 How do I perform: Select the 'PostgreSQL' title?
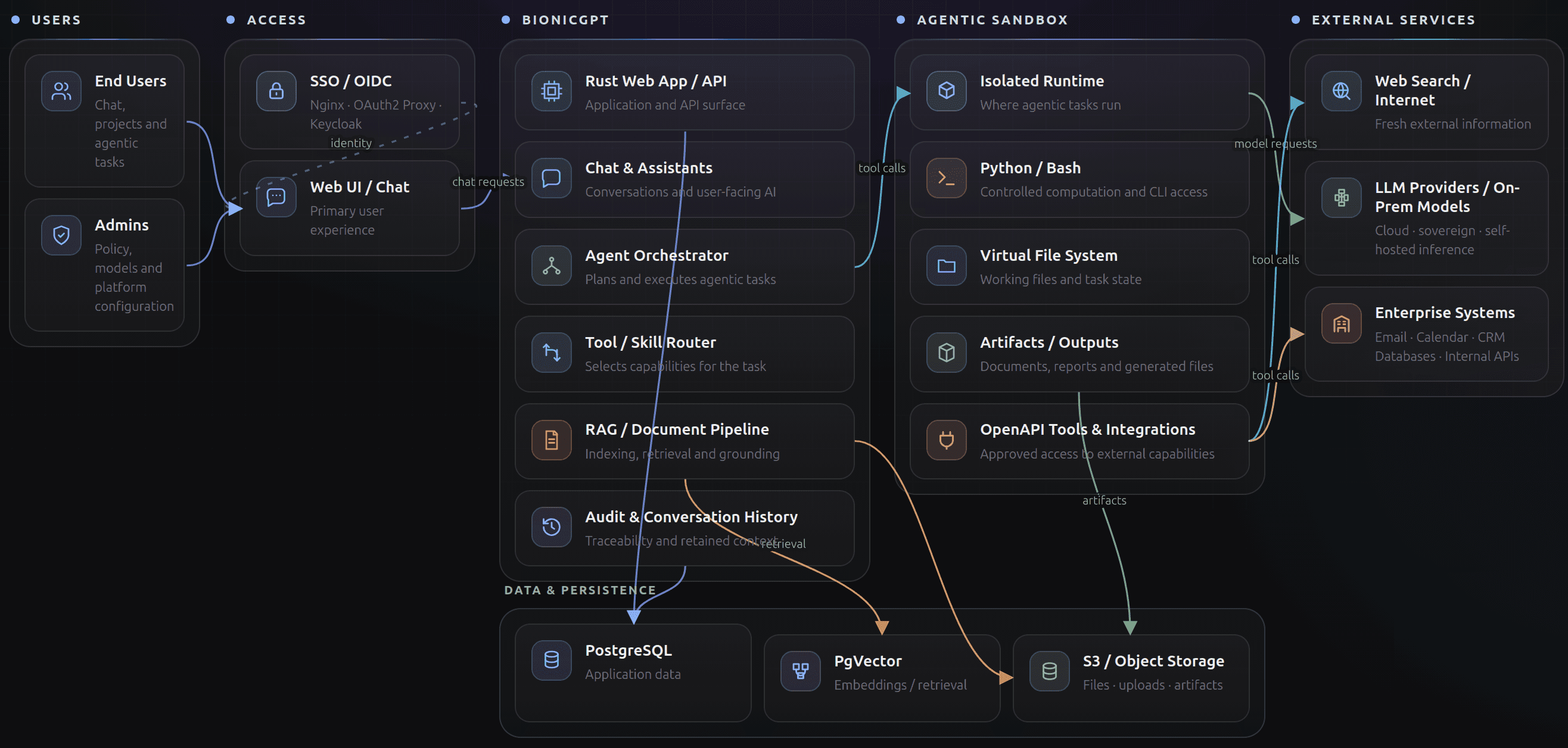628,650
